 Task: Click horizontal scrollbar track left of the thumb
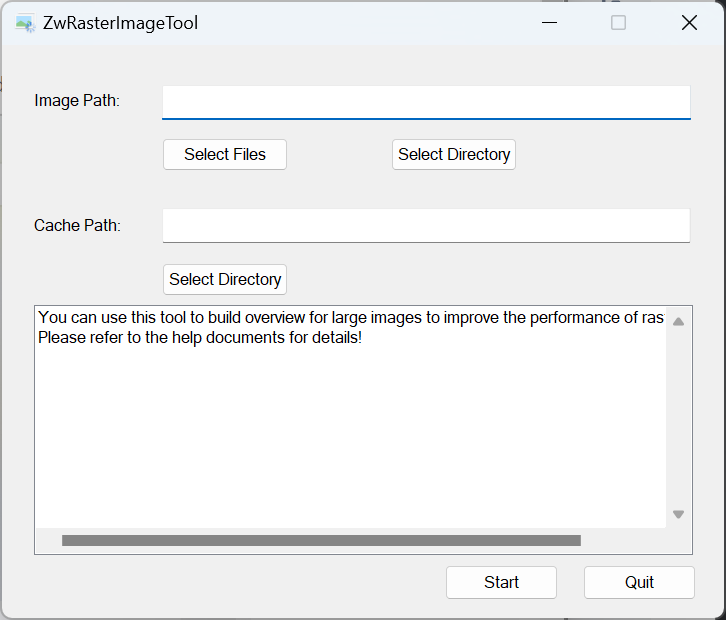tap(49, 540)
